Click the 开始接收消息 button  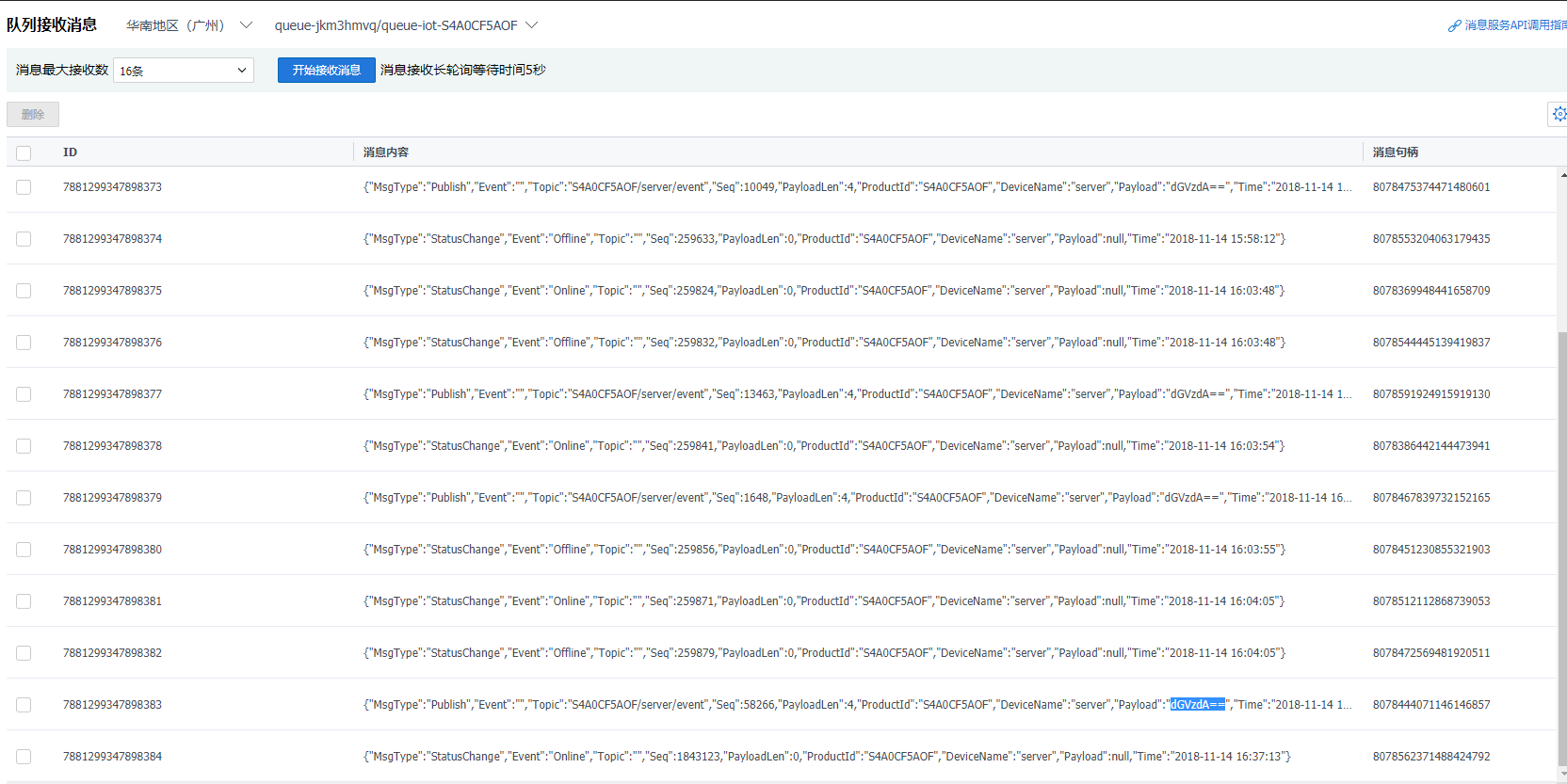(x=326, y=71)
